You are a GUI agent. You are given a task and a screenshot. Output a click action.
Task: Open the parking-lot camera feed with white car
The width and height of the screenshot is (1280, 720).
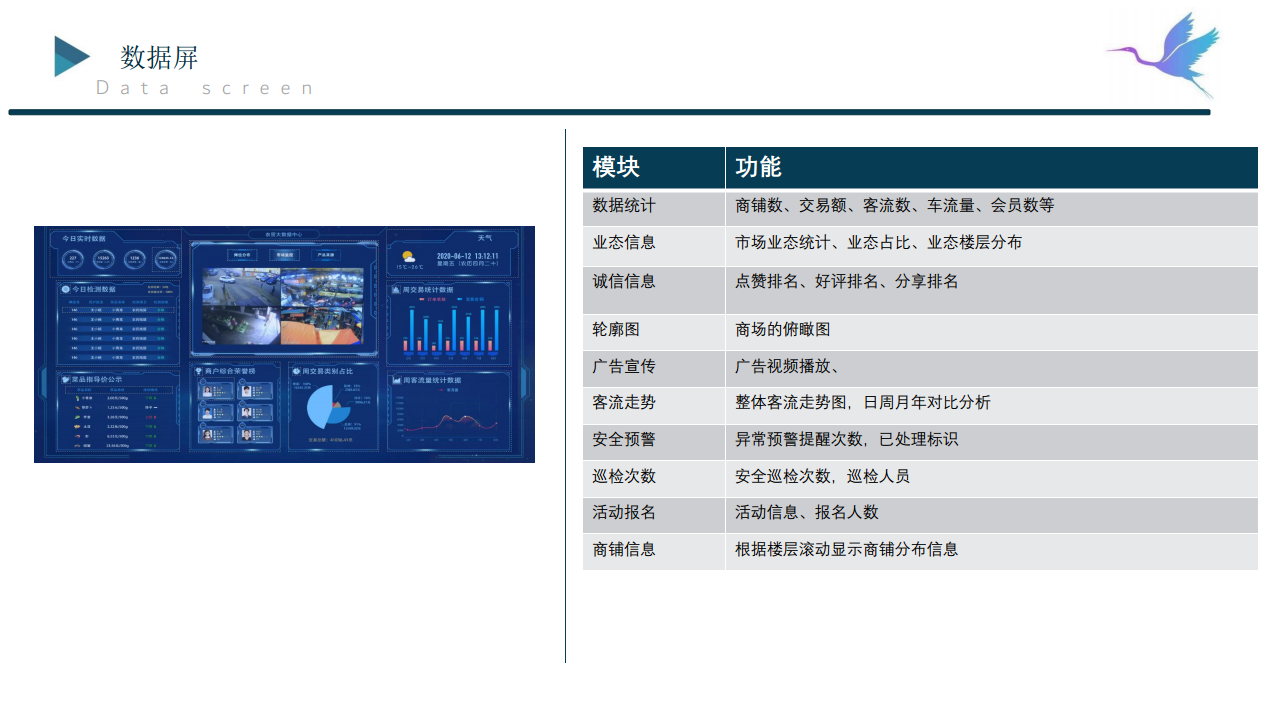(x=241, y=287)
